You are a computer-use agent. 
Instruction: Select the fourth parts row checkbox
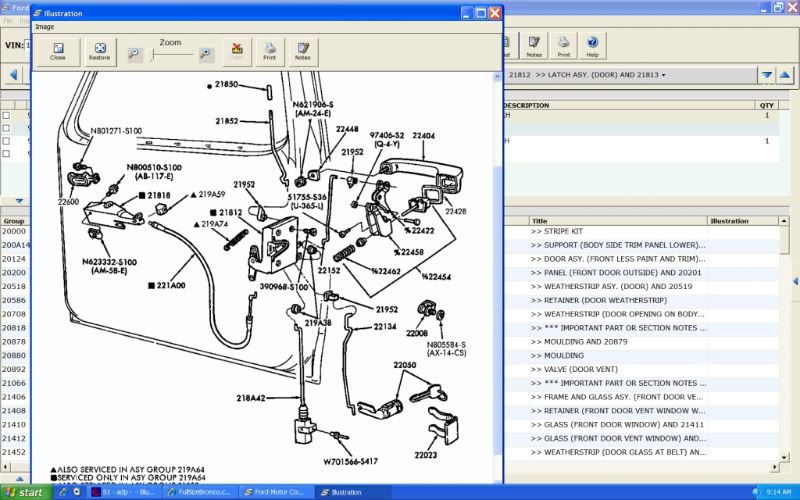pos(7,154)
